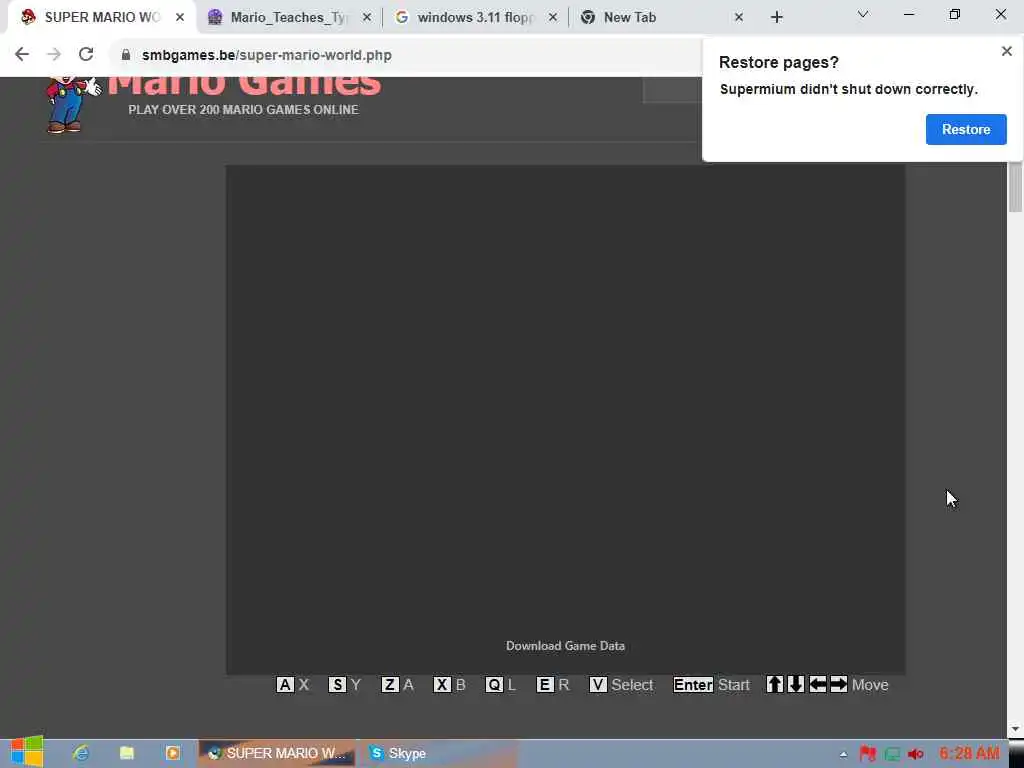Click the Z key icon for A

[x=390, y=684]
